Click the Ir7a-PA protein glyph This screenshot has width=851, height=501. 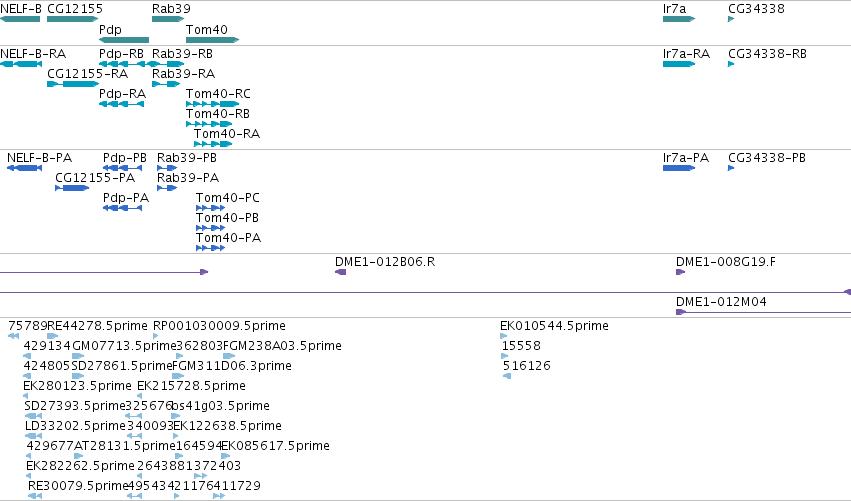point(679,168)
